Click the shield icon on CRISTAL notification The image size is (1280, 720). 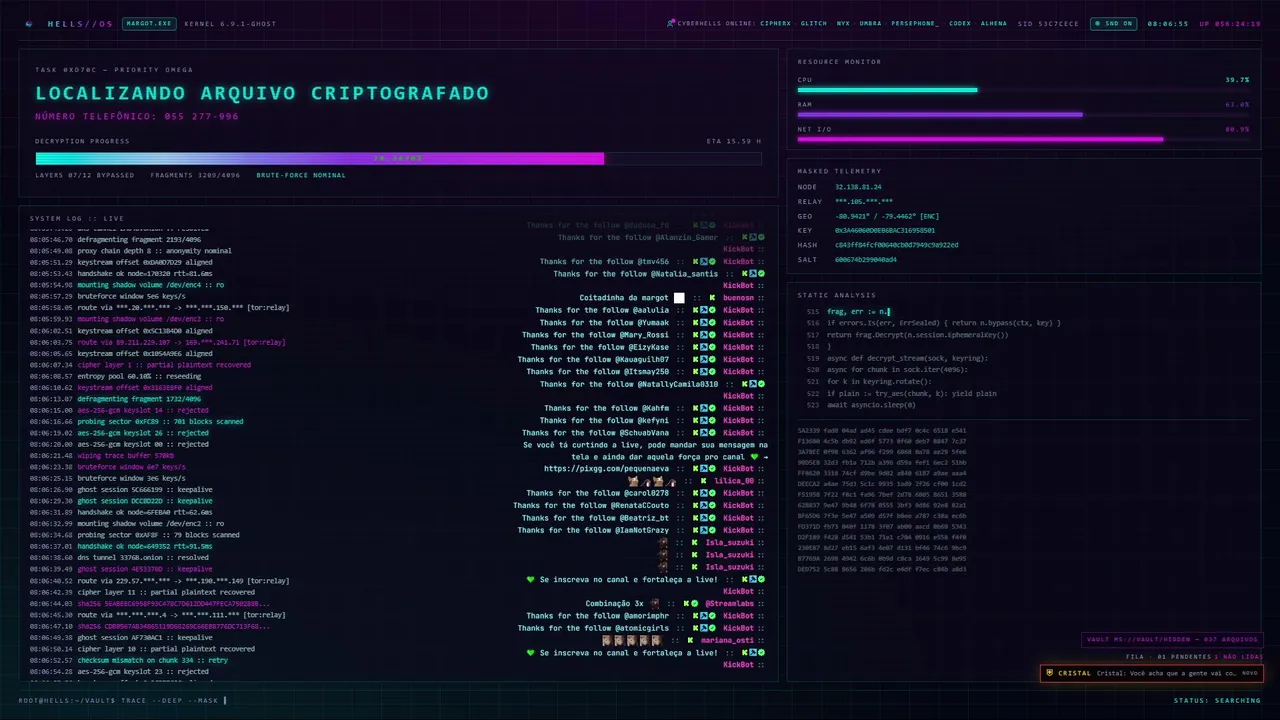1049,673
